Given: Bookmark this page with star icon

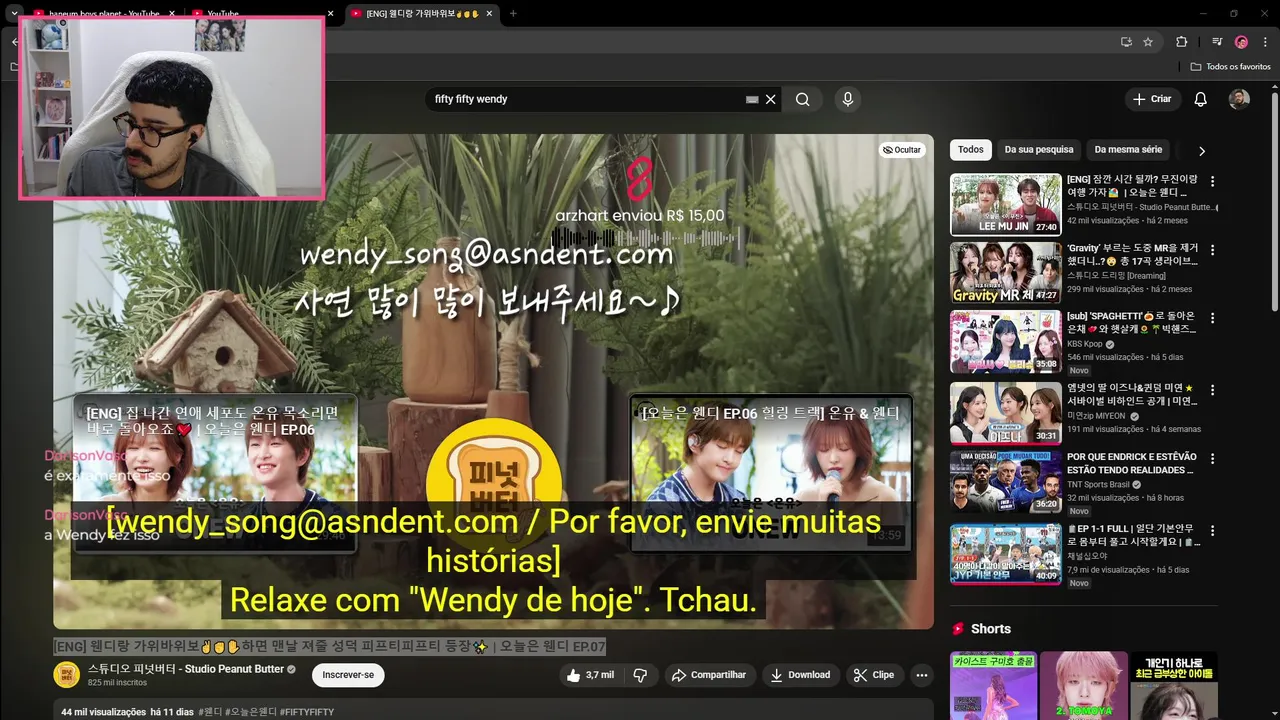Looking at the screenshot, I should coord(1148,42).
